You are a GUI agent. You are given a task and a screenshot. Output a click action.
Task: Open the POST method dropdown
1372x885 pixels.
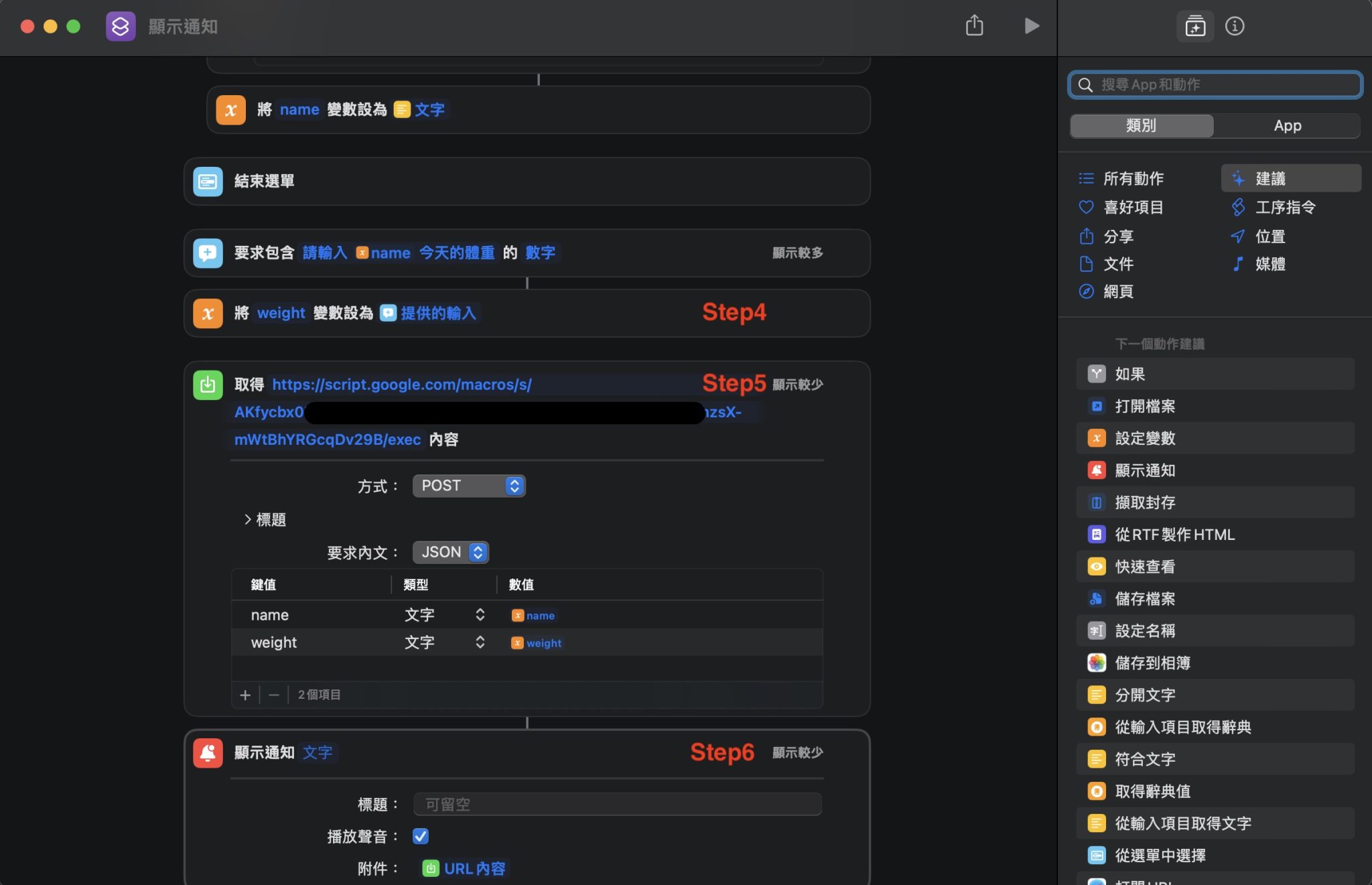pyautogui.click(x=469, y=486)
